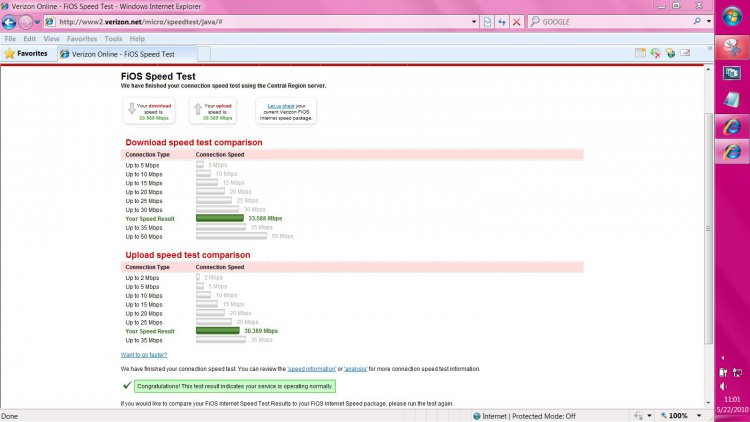Click the 100% zoom level button
This screenshot has height=422, width=750.
(674, 416)
